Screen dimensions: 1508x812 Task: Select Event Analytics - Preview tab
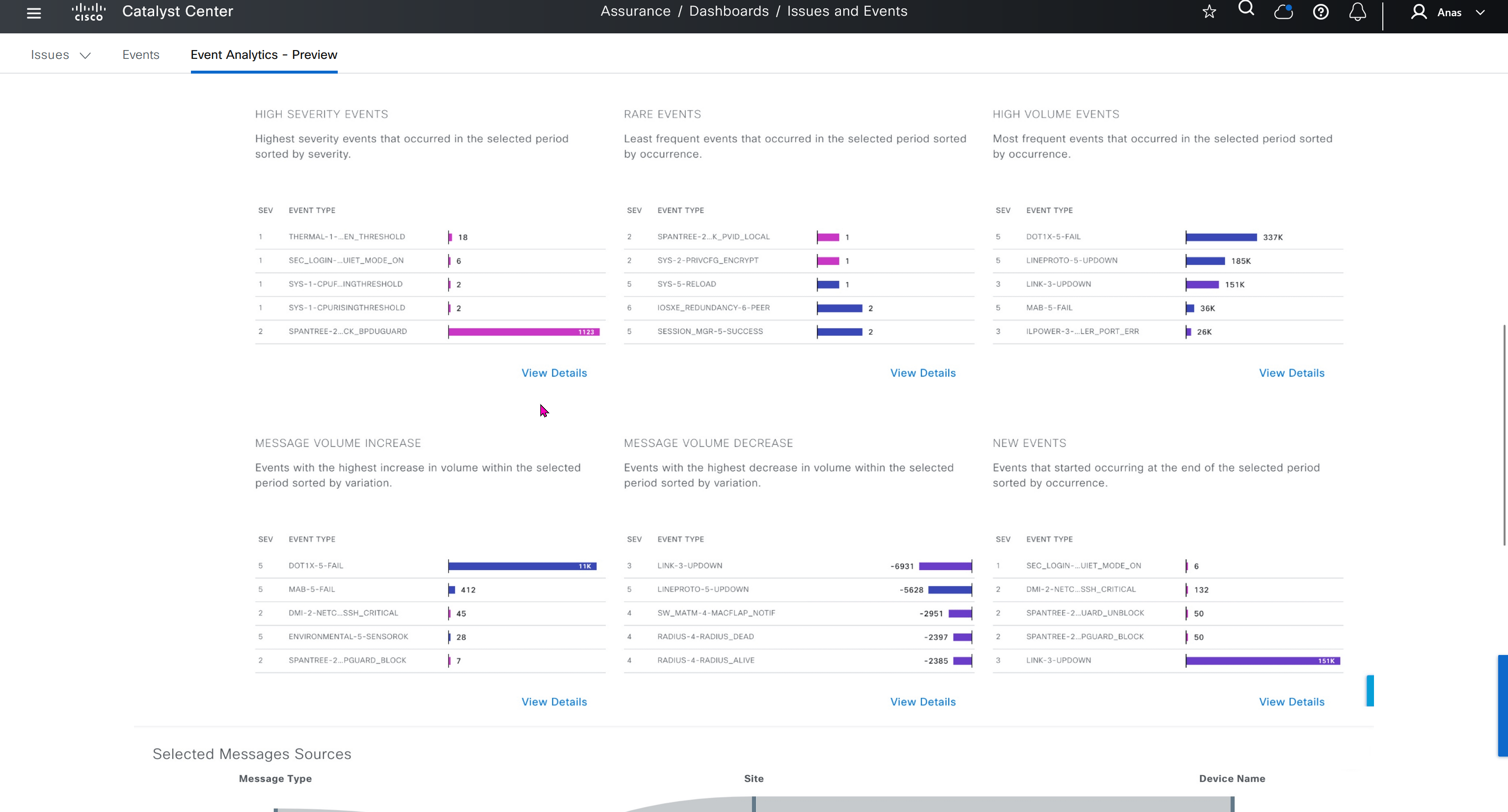coord(264,54)
